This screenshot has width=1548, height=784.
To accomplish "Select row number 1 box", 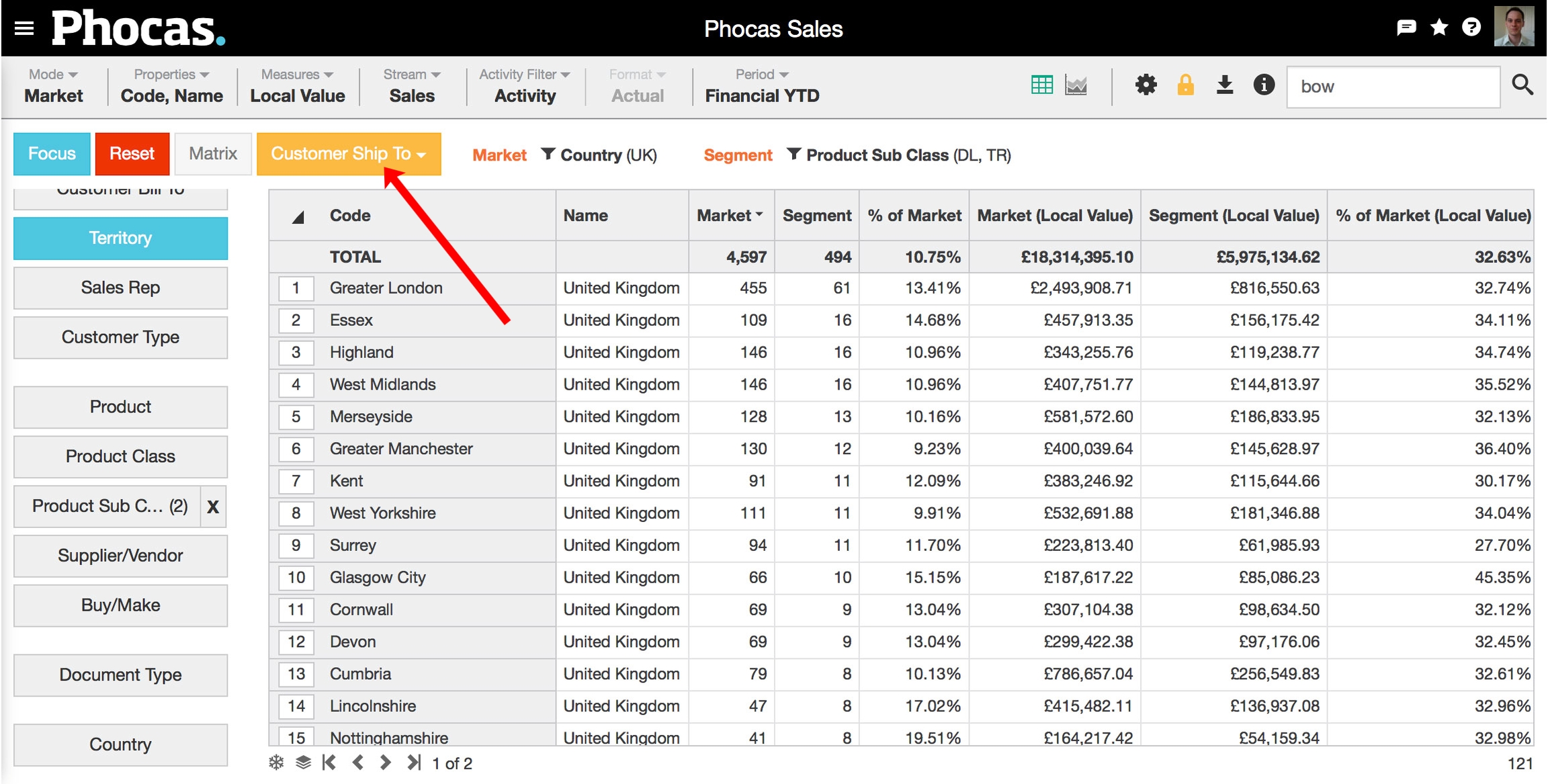I will (296, 288).
